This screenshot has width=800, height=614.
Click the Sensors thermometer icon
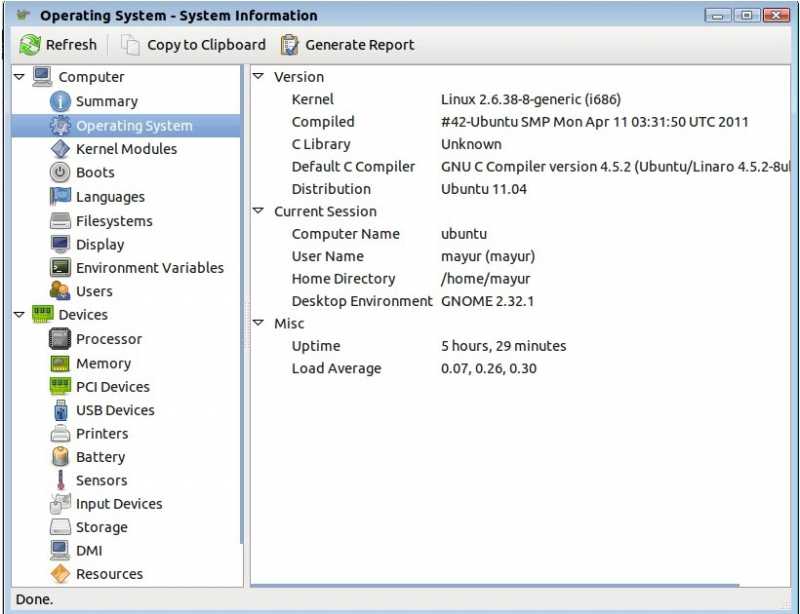pos(60,481)
